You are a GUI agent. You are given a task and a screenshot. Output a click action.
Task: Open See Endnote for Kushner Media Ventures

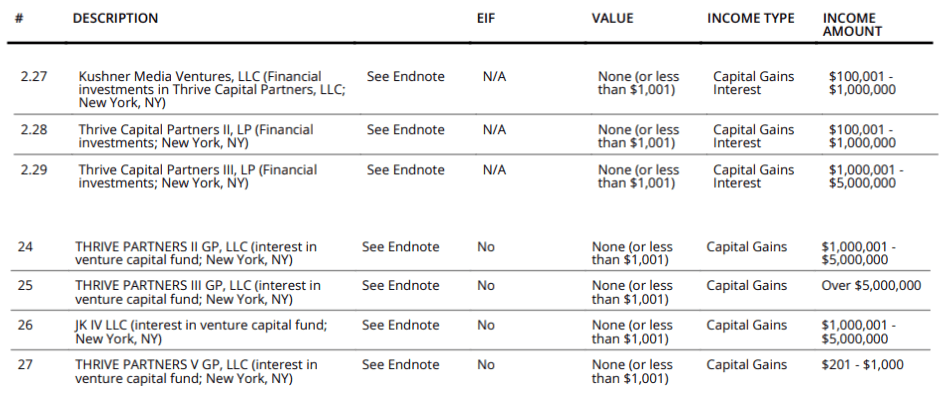coord(406,77)
